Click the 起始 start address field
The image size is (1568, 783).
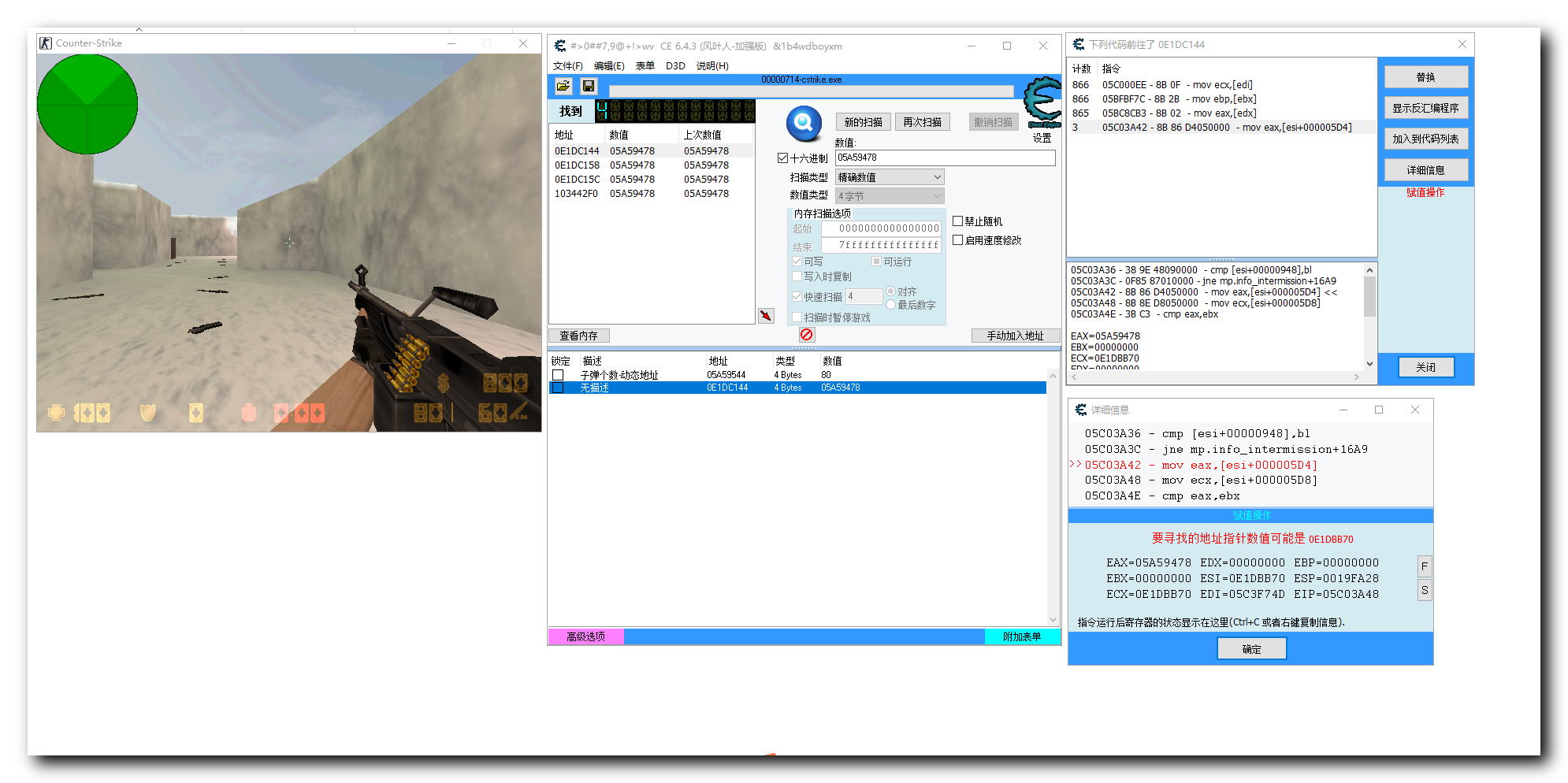point(881,228)
